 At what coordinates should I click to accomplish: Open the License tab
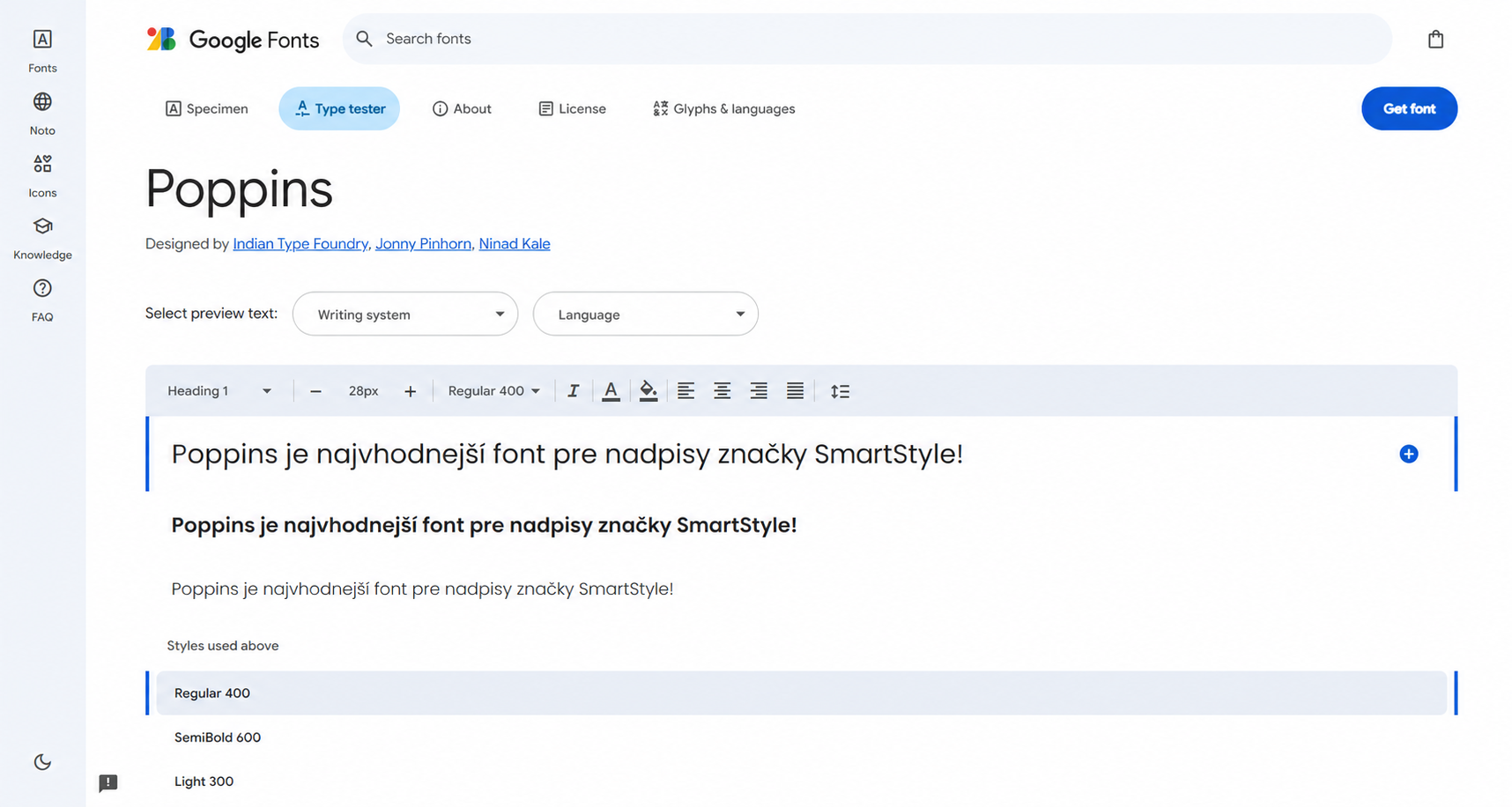pos(572,108)
